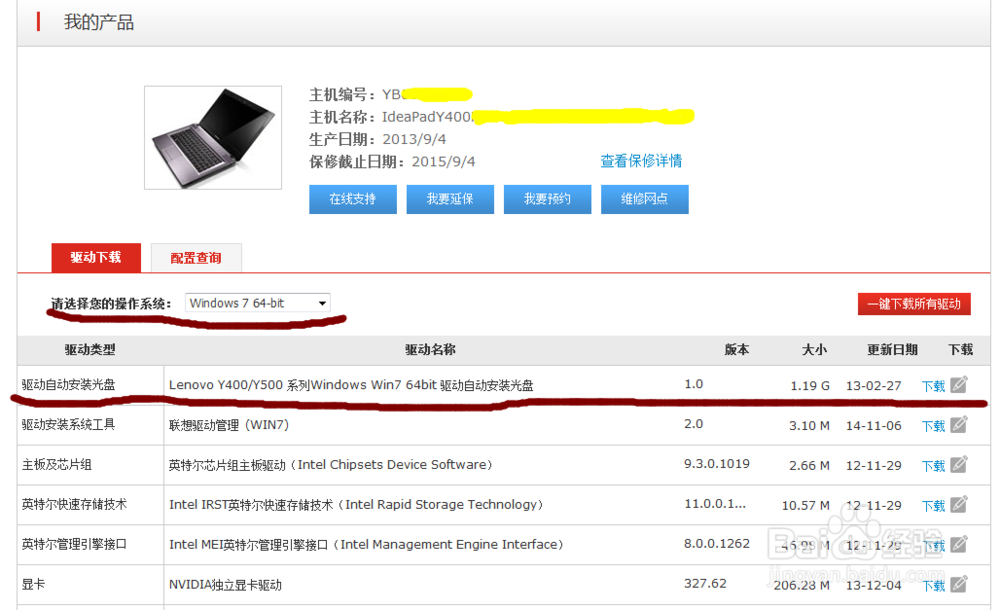Click the IdeaPad laptop product image

213,138
